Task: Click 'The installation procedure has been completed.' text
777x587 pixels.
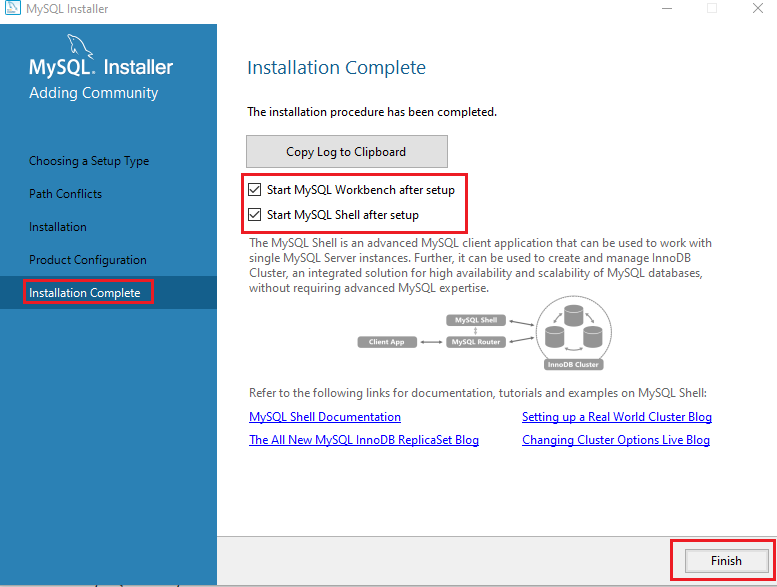Action: click(372, 112)
